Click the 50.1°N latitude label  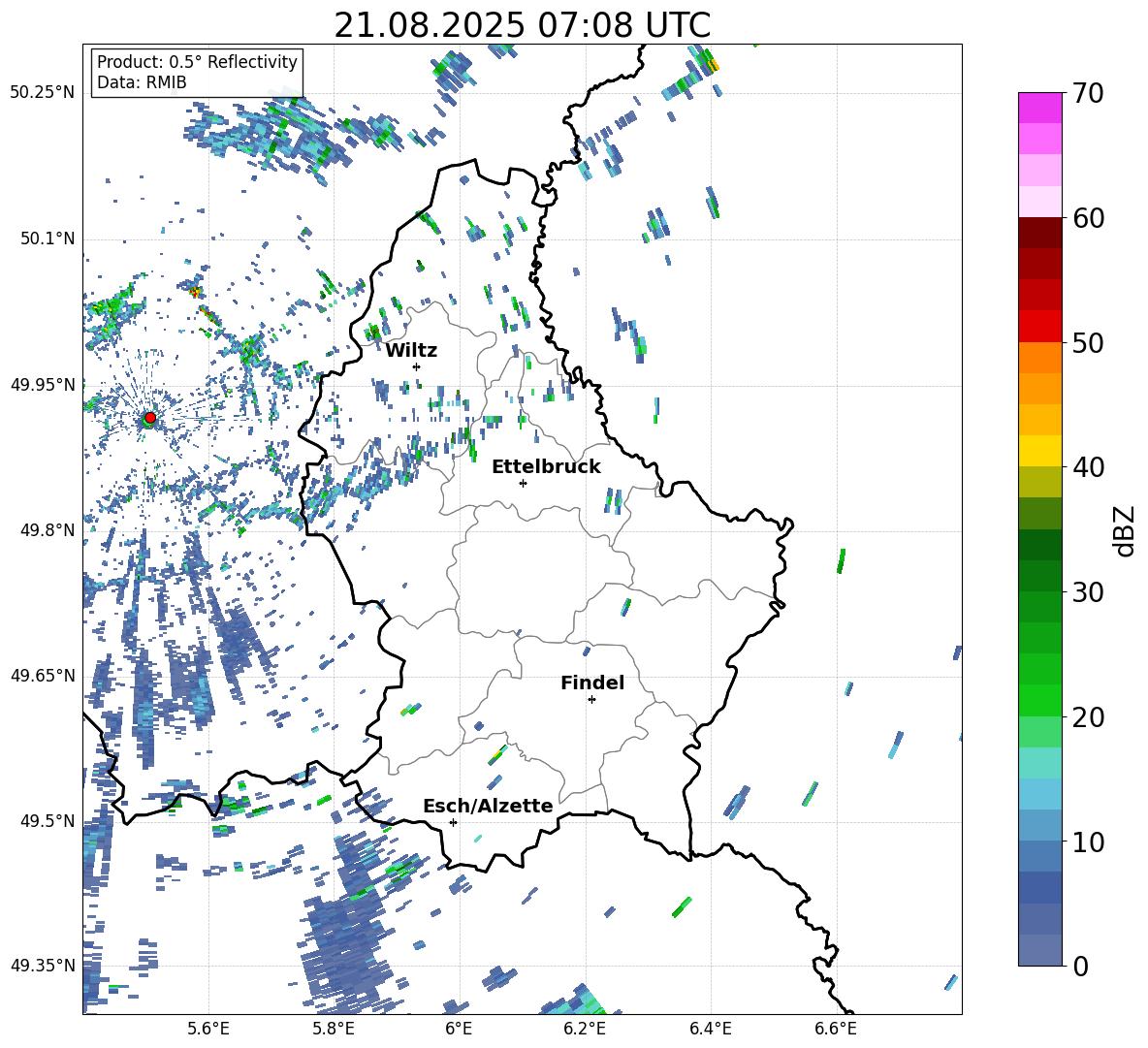click(x=48, y=239)
